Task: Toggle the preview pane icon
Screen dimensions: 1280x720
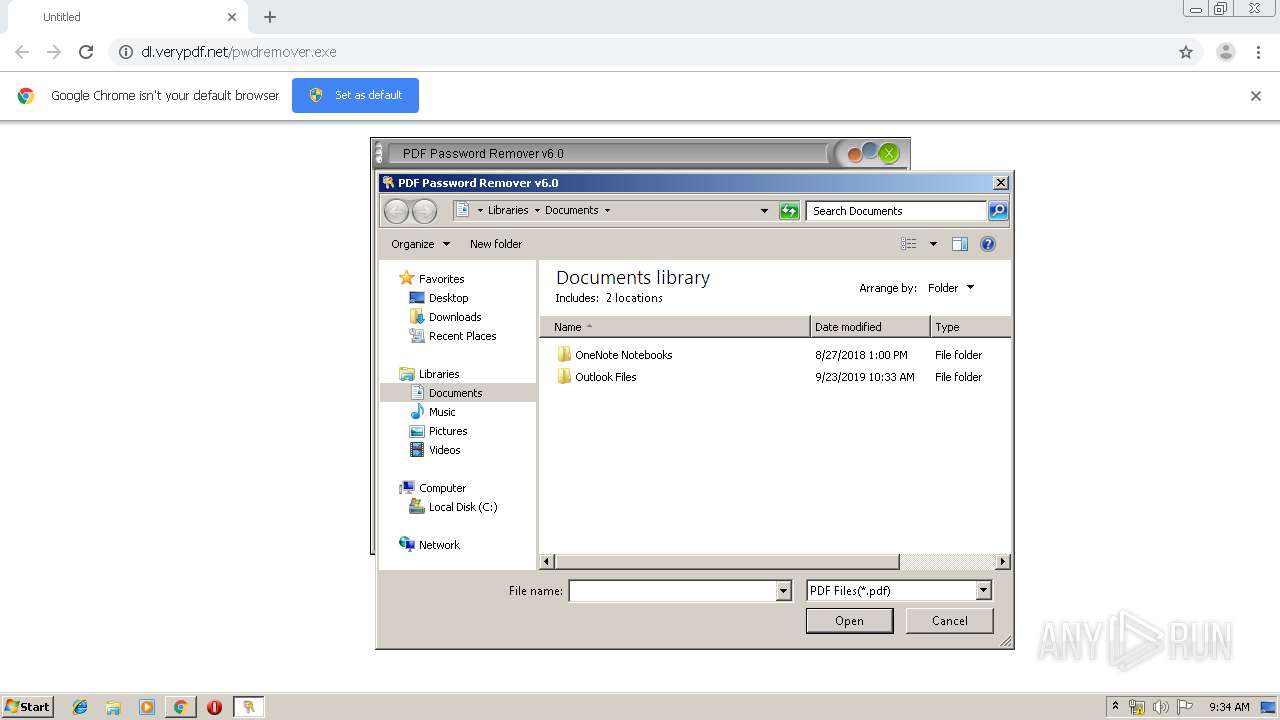Action: [960, 244]
